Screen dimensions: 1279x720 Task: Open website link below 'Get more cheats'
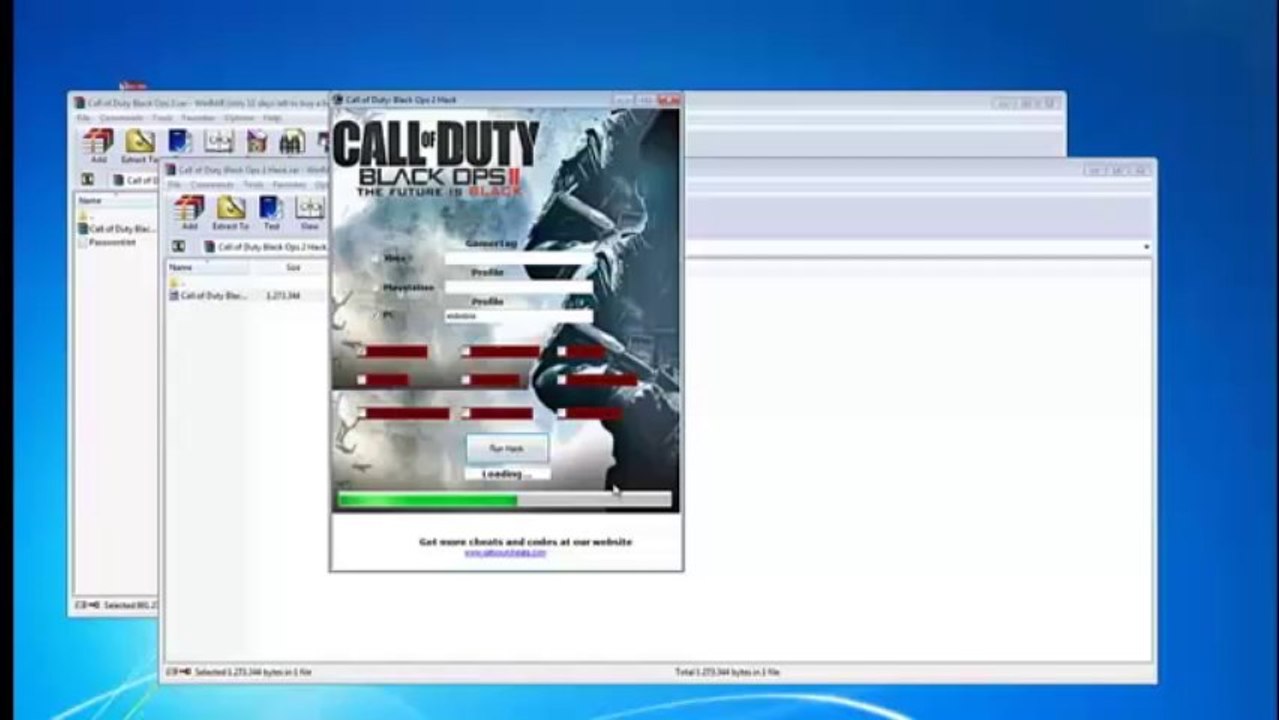(505, 552)
